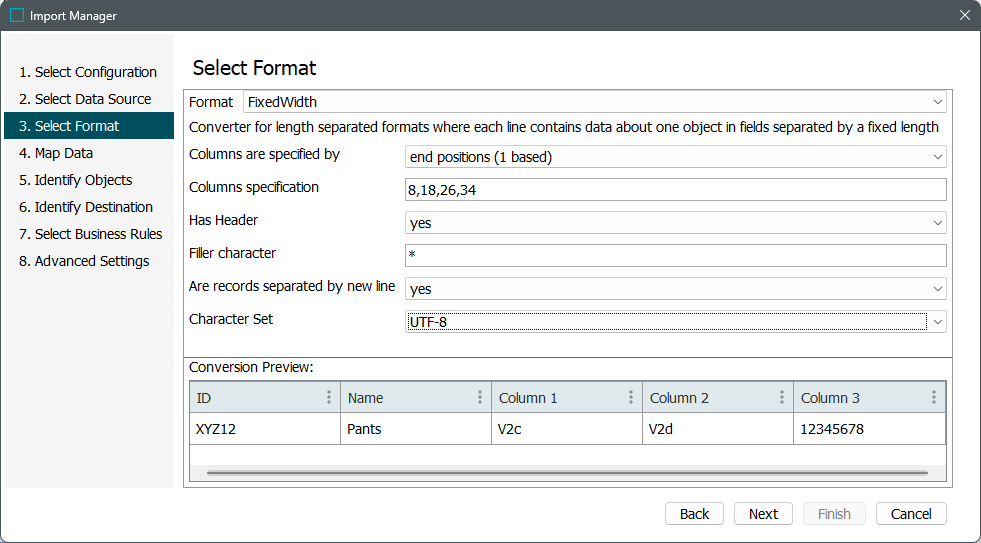Viewport: 981px width, 543px height.
Task: Expand the Has Header dropdown
Action: click(x=937, y=223)
